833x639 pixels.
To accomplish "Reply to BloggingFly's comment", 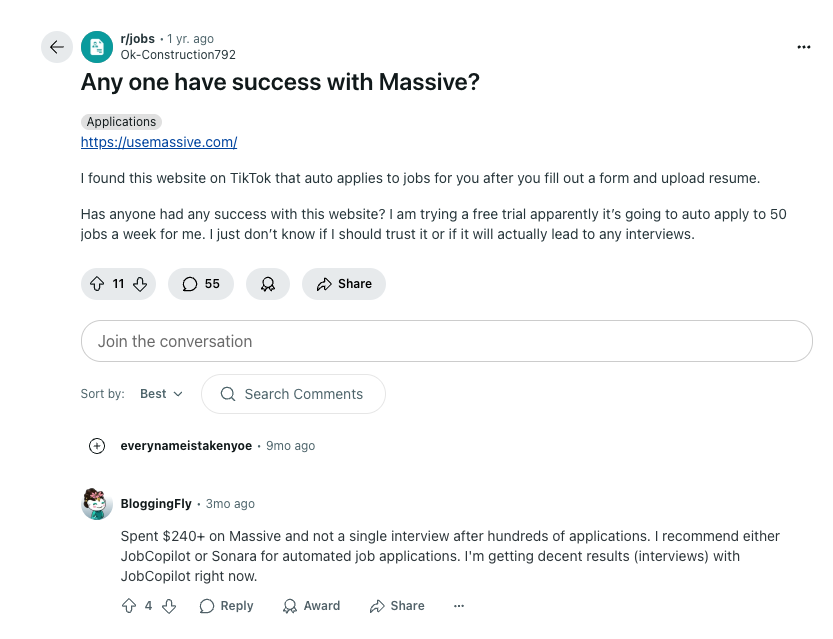I will 226,606.
